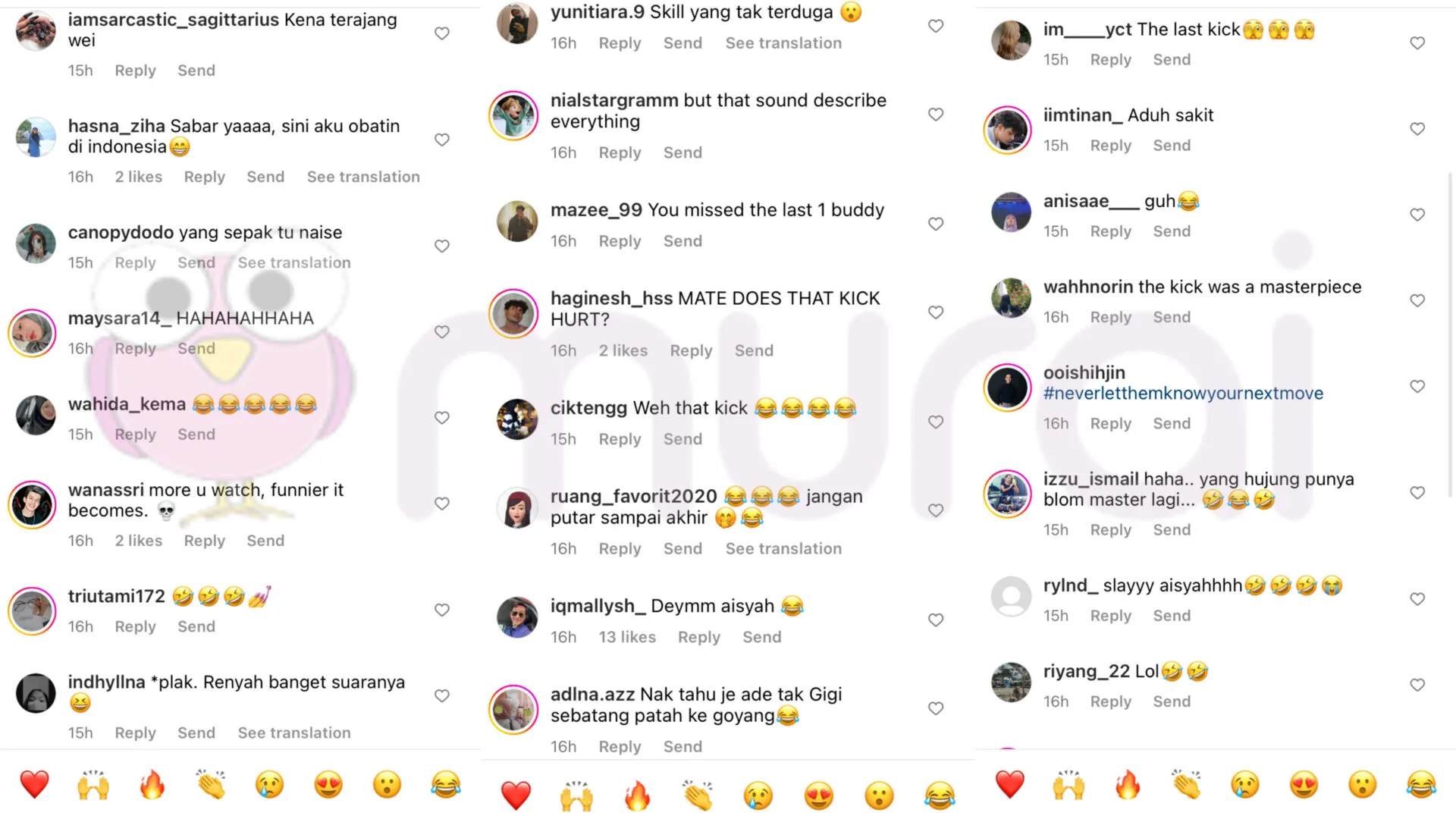See translation of canopydodo's comment
1456x819 pixels.
[x=294, y=262]
